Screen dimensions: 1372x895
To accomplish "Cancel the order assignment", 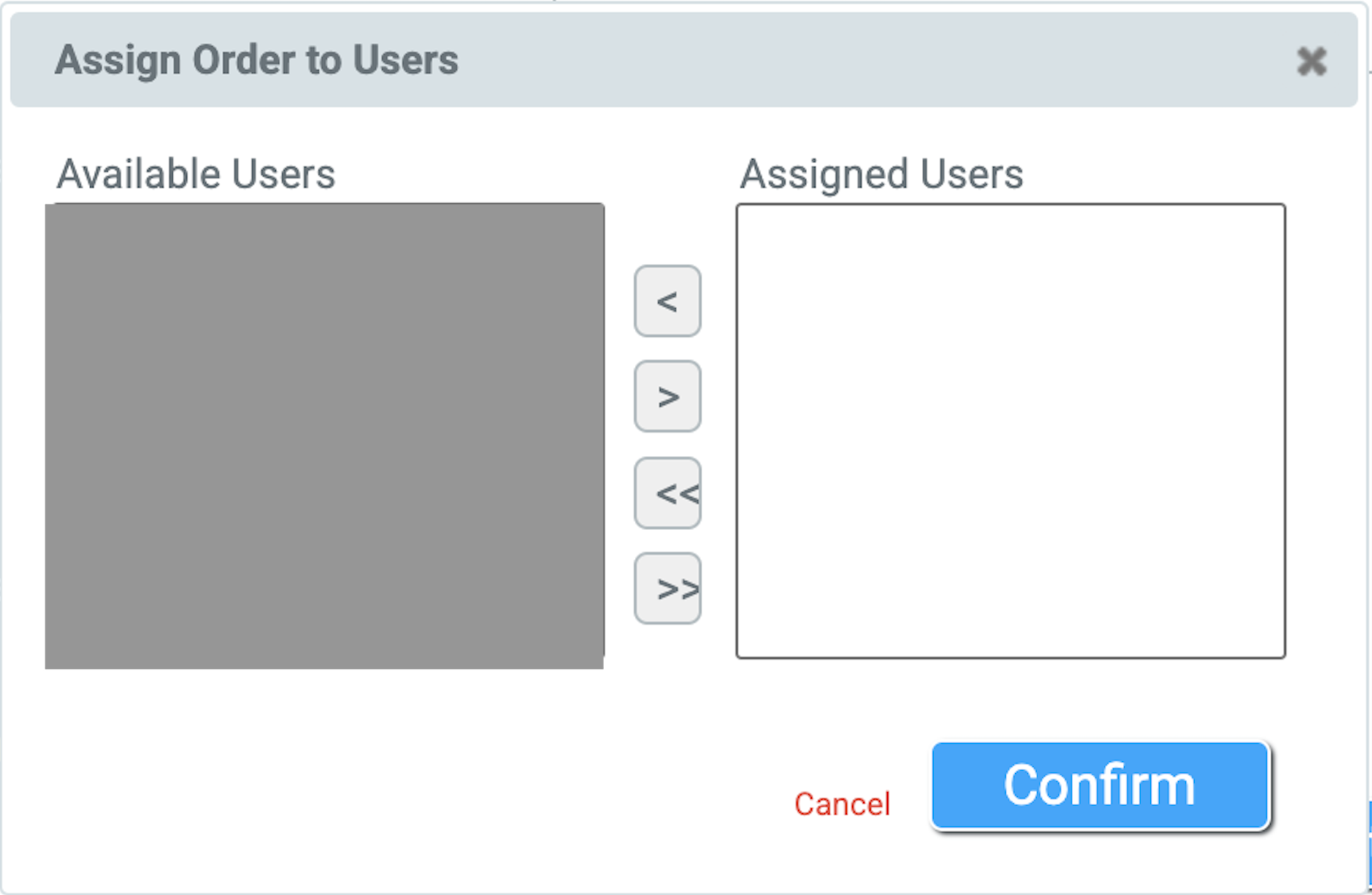I will 842,803.
